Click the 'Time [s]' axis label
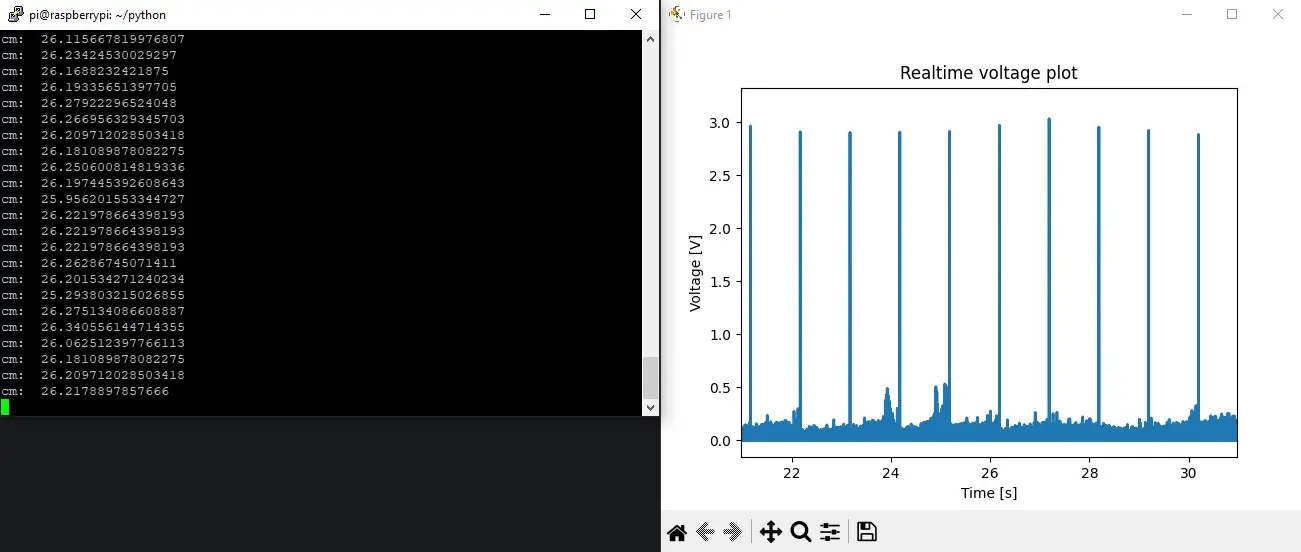This screenshot has width=1301, height=552. [x=989, y=492]
